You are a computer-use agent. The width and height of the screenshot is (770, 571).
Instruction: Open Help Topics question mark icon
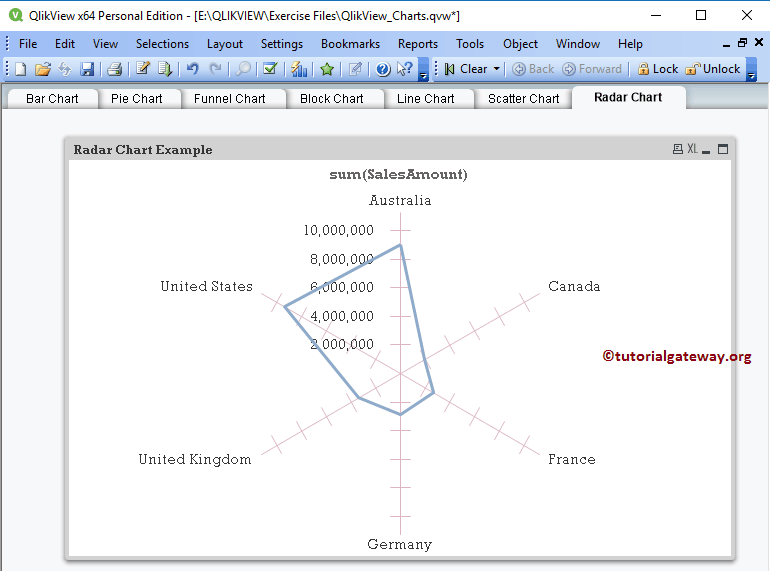[383, 69]
